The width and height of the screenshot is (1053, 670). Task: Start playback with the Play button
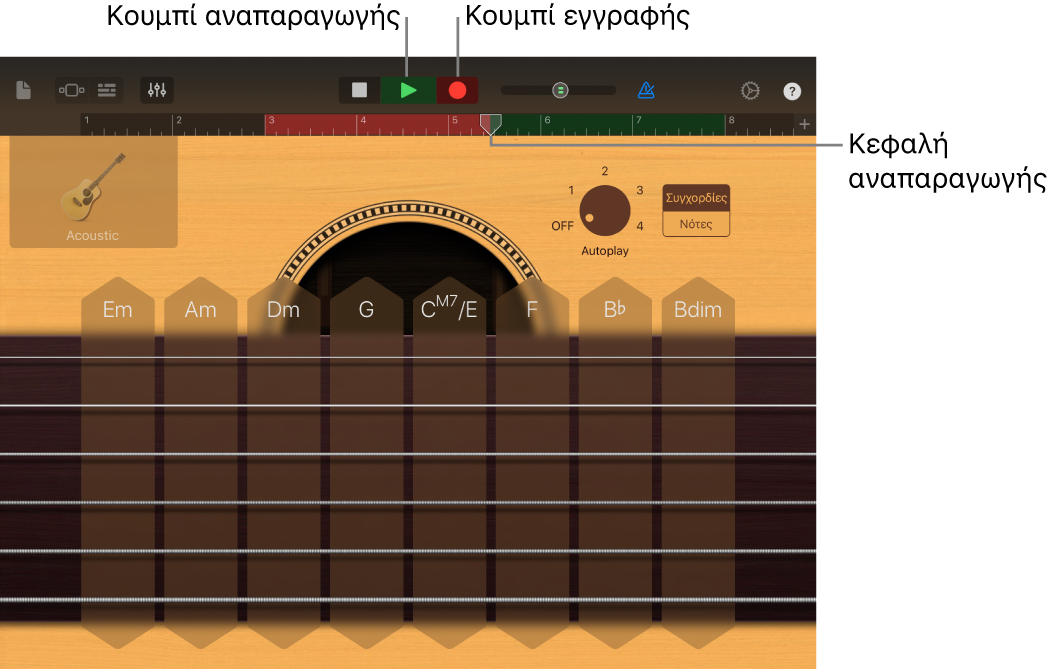pos(408,90)
